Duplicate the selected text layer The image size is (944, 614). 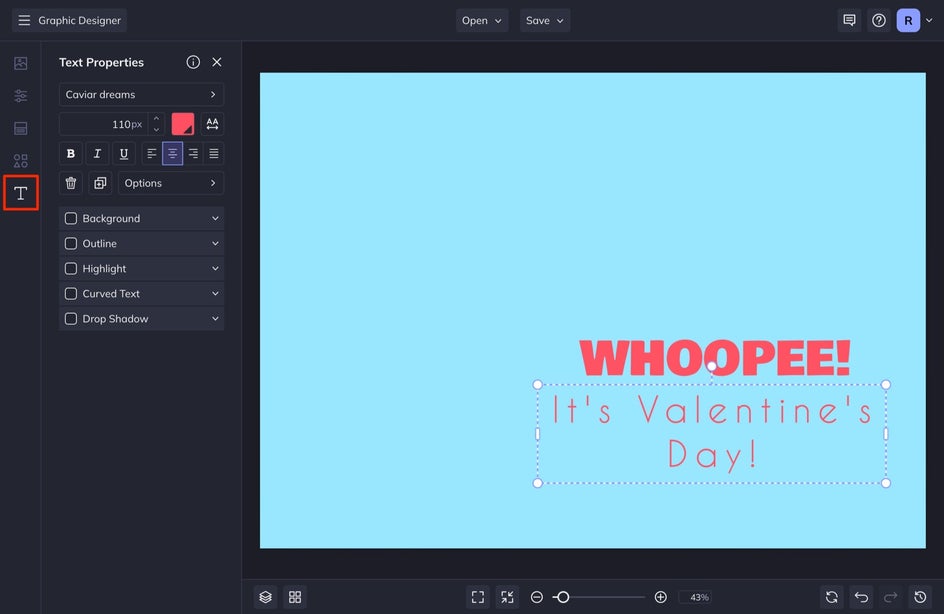pyautogui.click(x=100, y=183)
